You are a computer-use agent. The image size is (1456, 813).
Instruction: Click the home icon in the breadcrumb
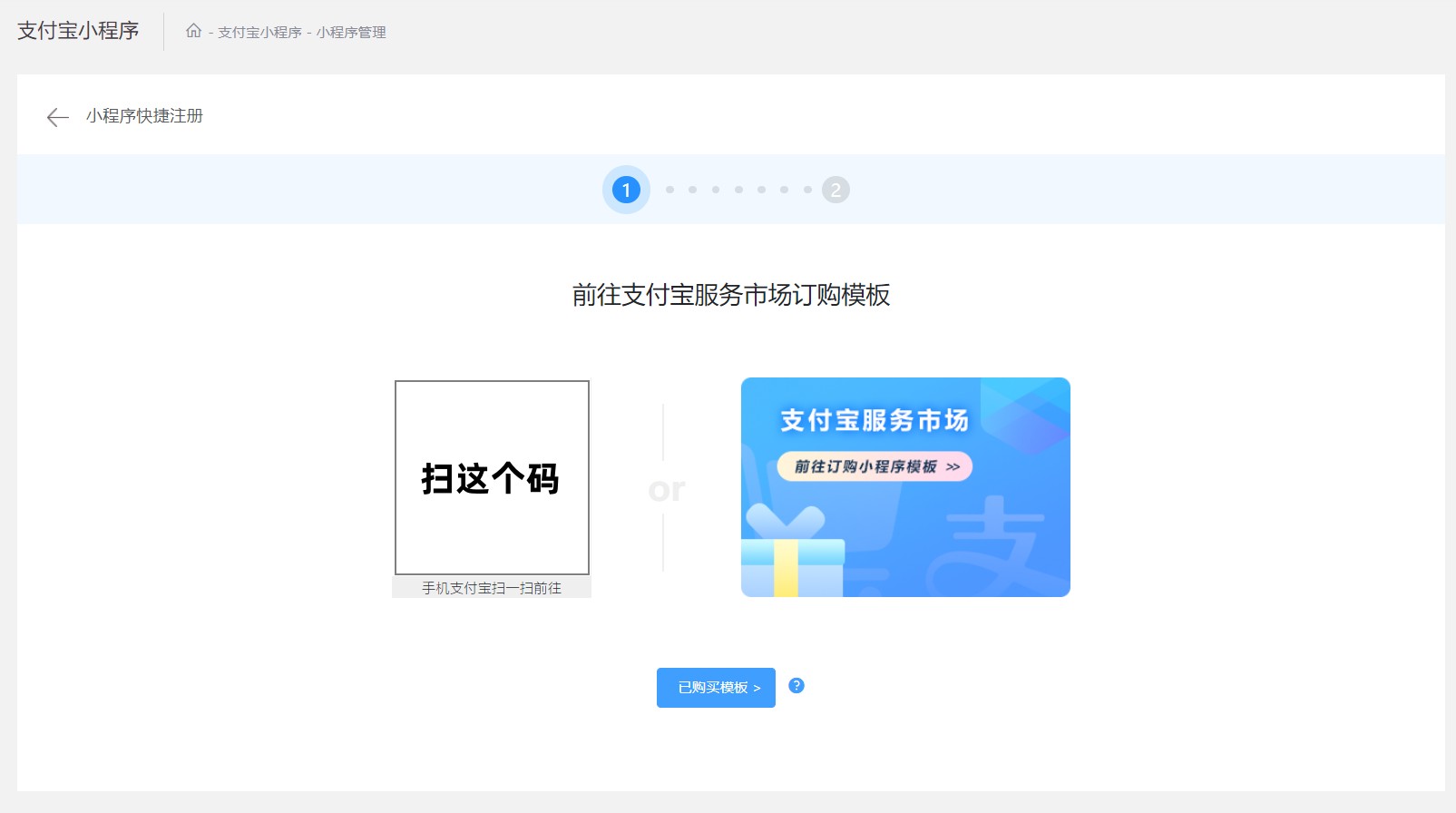tap(193, 31)
